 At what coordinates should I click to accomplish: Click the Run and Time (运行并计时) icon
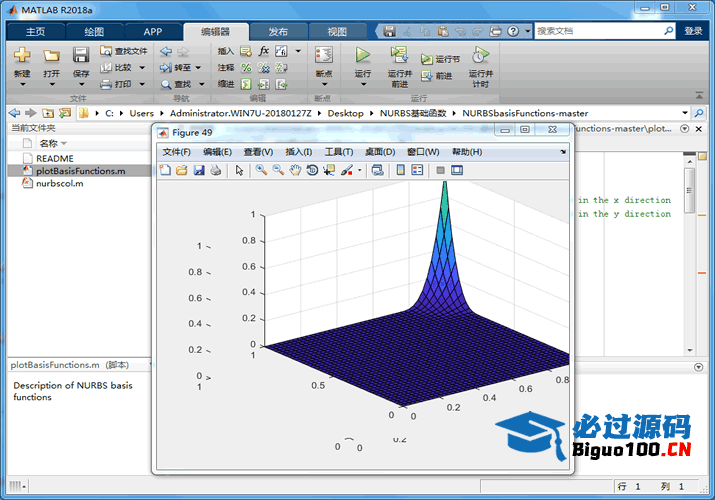[x=480, y=56]
